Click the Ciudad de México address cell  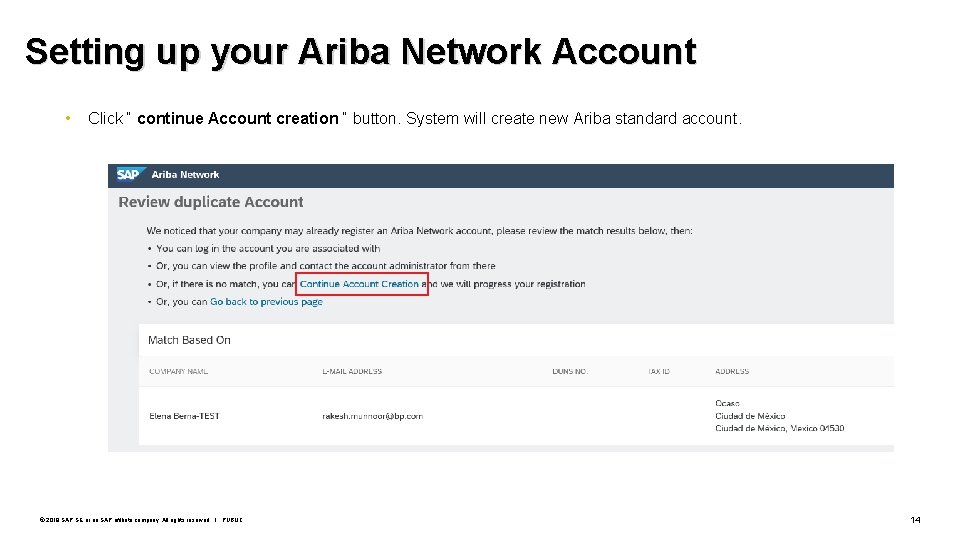[x=750, y=416]
